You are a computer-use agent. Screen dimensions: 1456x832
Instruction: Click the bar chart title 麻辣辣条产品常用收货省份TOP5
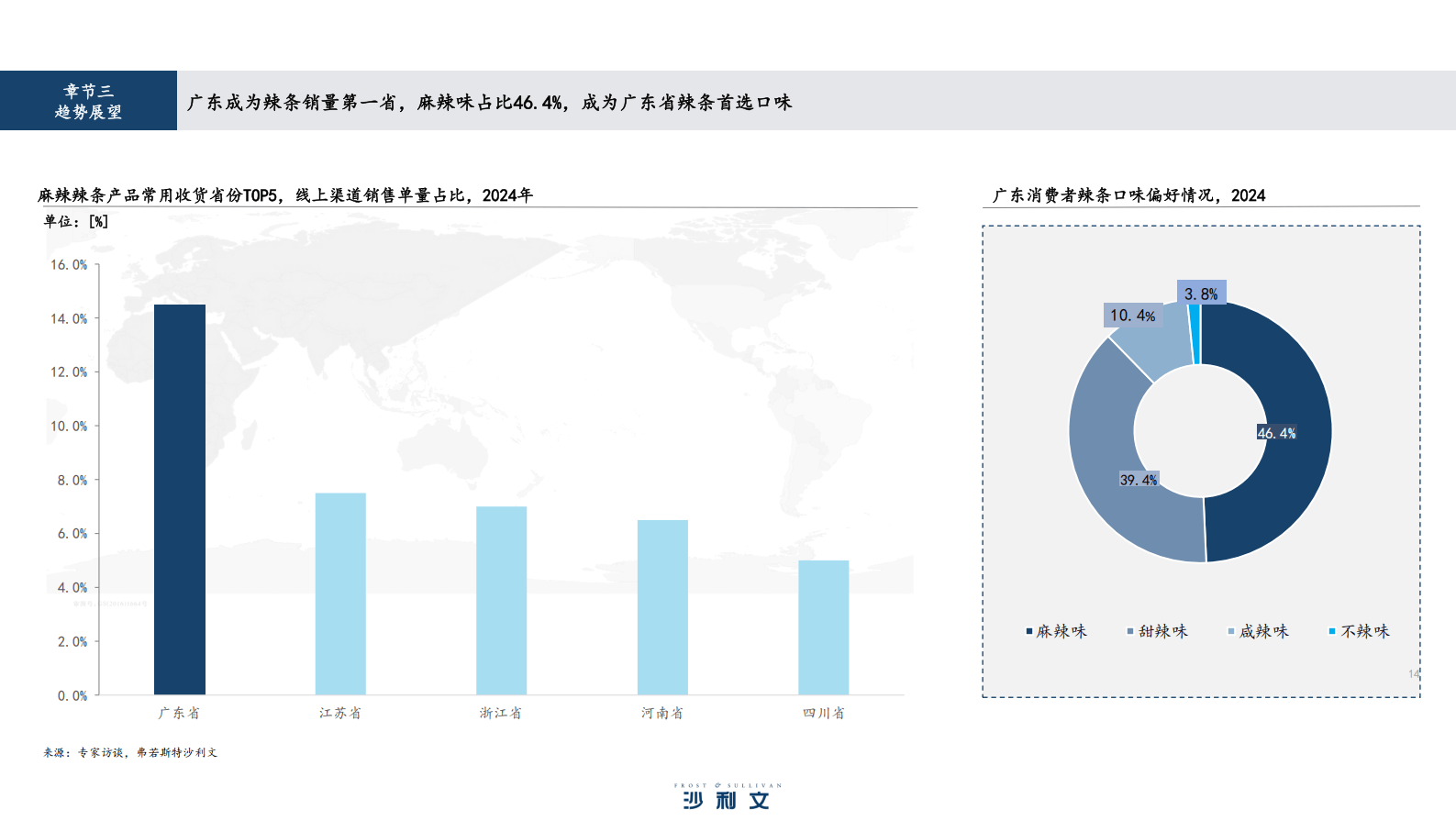click(285, 195)
